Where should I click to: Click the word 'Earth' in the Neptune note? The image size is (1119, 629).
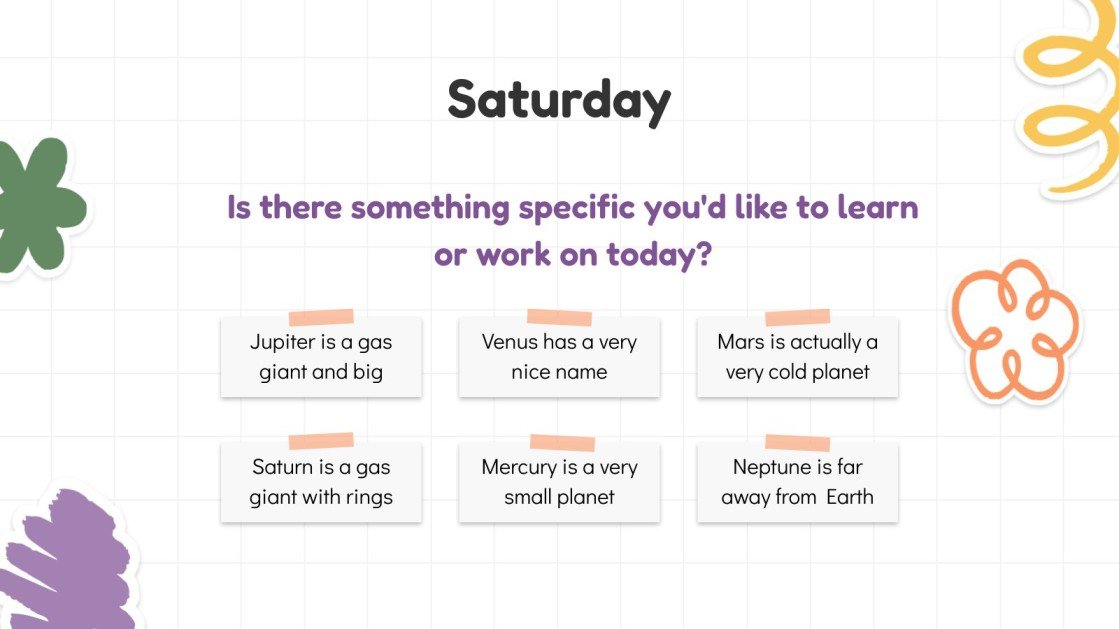(x=849, y=497)
